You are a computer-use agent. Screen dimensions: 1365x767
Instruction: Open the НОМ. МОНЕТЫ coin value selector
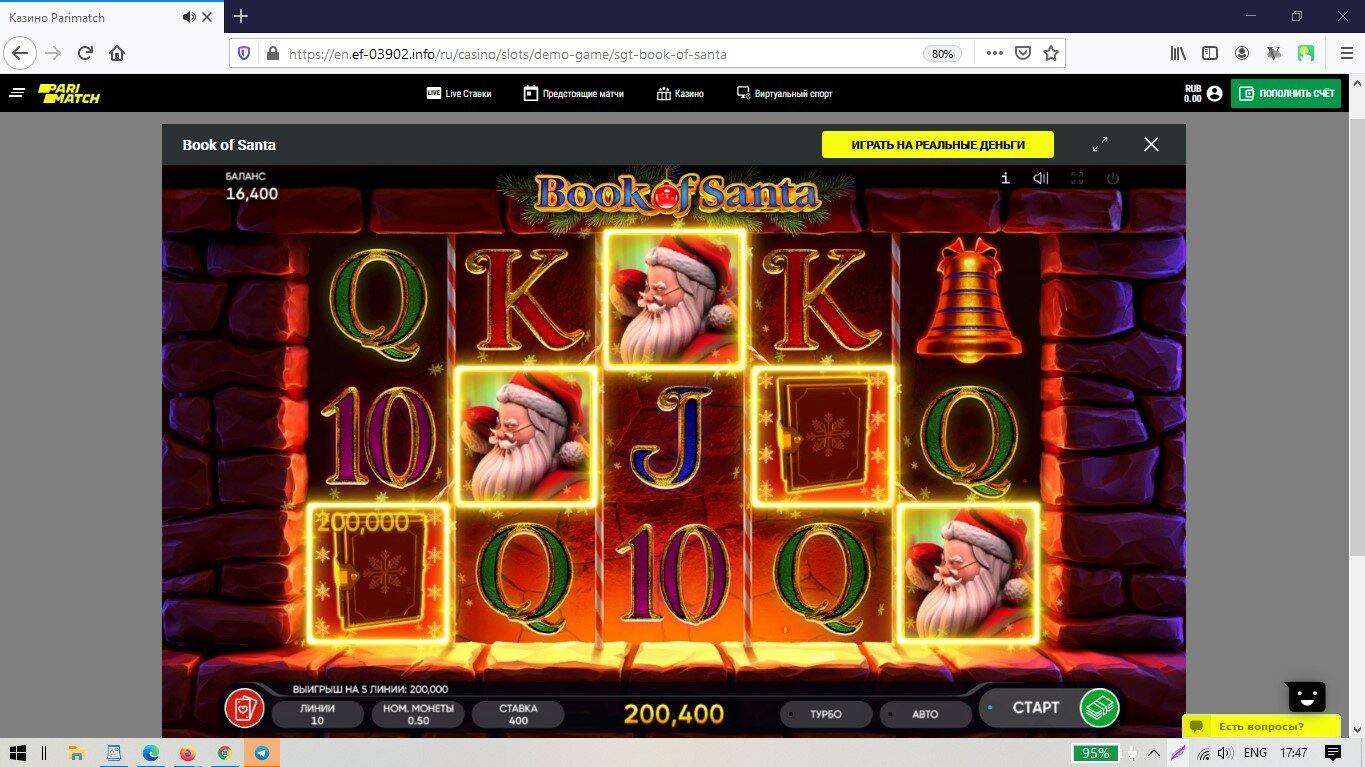[x=417, y=714]
